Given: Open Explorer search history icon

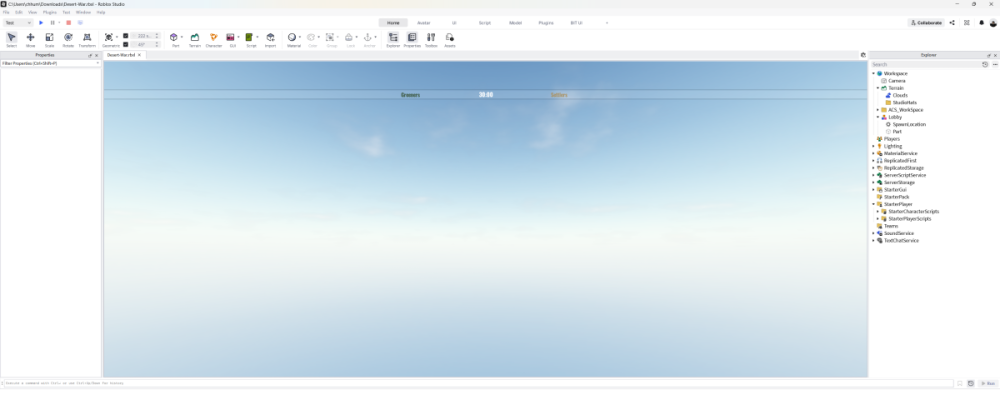Looking at the screenshot, I should tap(985, 64).
